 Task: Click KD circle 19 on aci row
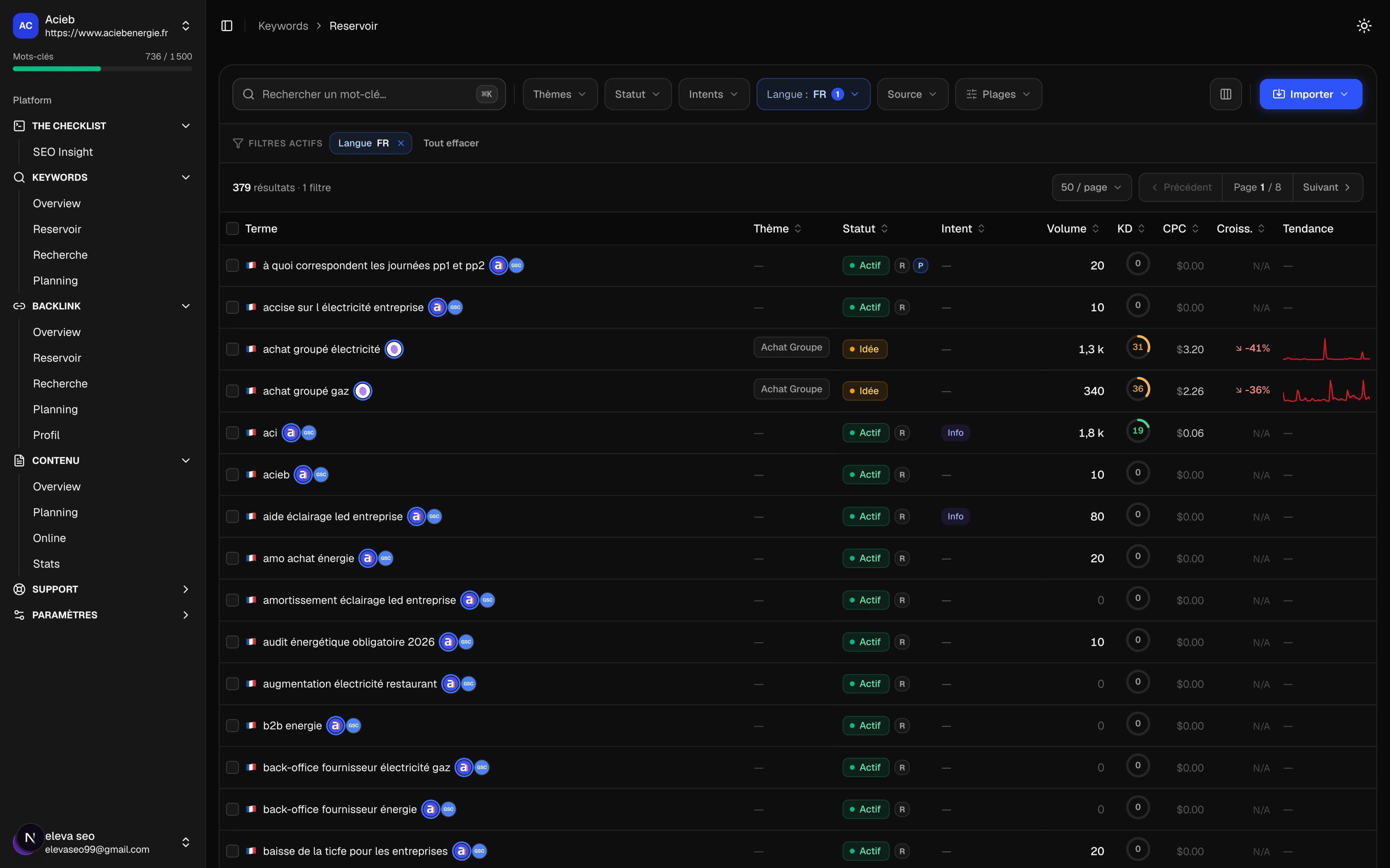[1137, 430]
